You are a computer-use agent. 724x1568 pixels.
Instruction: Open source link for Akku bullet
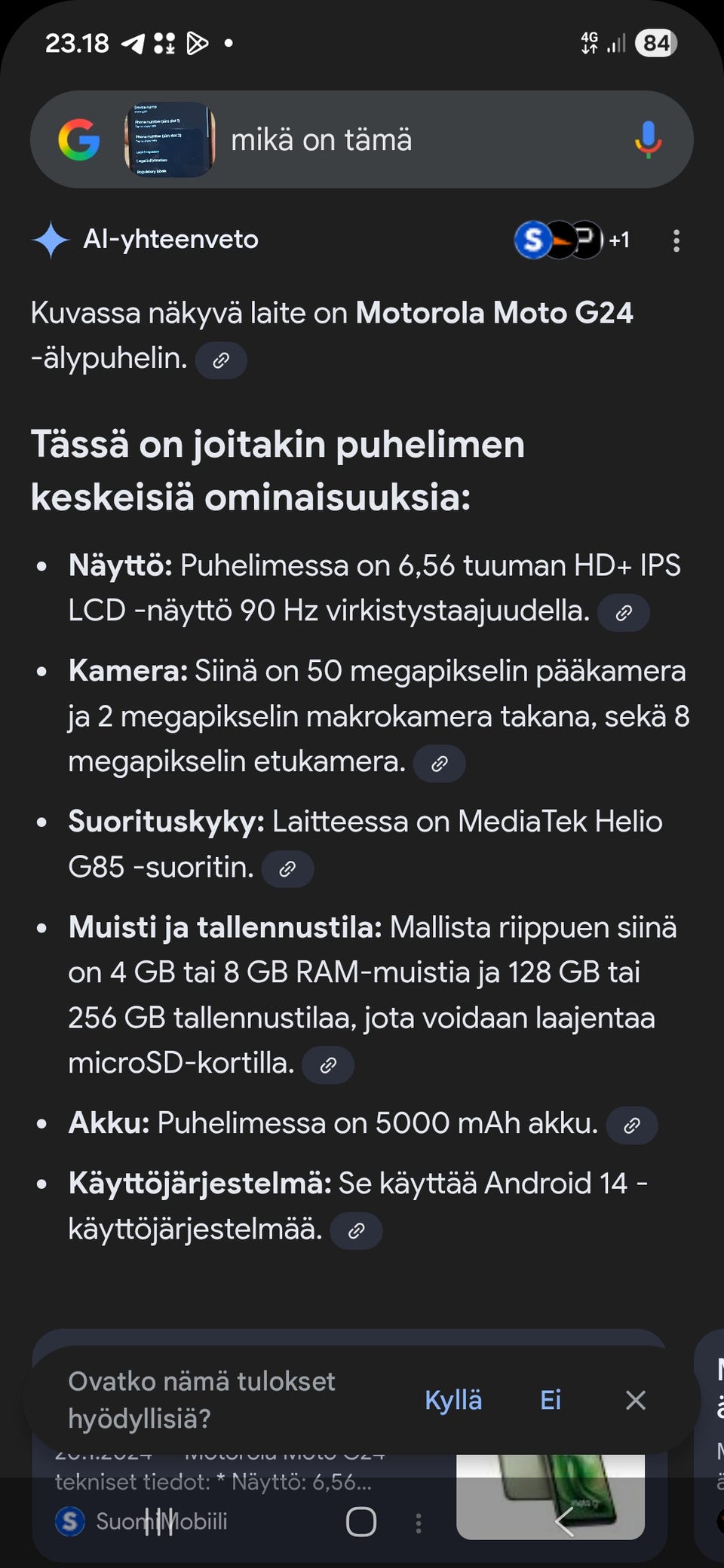[x=632, y=1125]
